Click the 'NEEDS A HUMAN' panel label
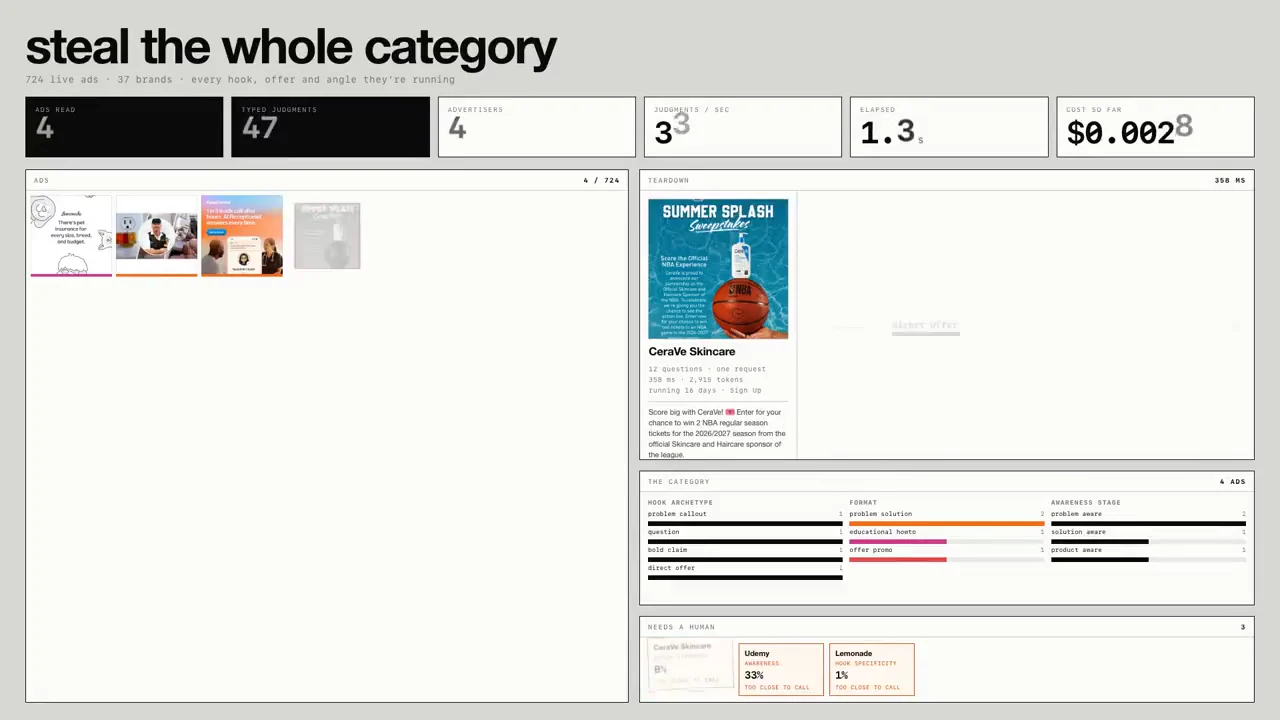The width and height of the screenshot is (1280, 720). pos(681,627)
